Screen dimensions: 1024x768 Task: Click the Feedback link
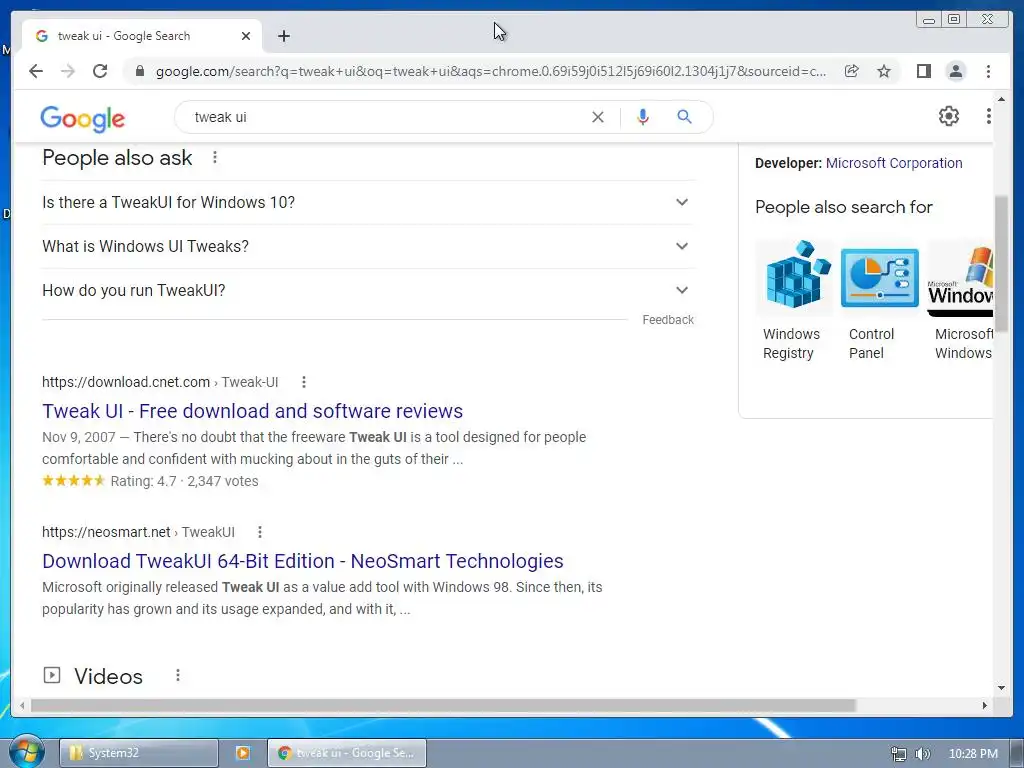(667, 319)
